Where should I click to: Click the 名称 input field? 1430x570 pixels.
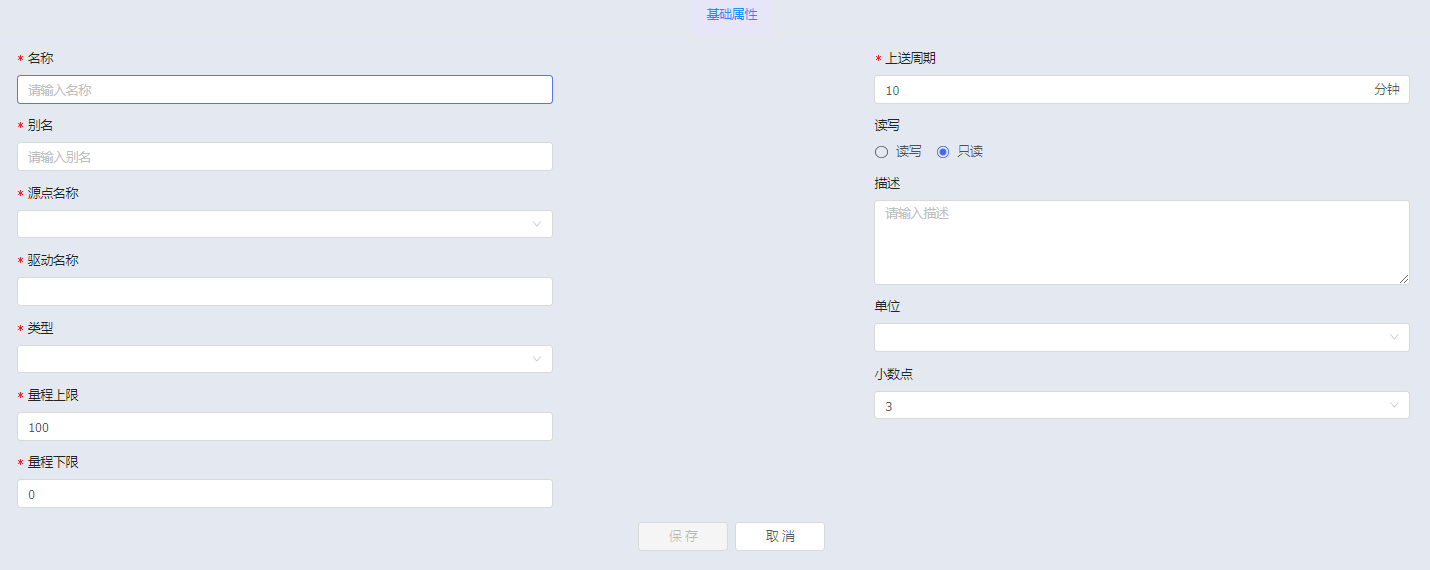[284, 90]
